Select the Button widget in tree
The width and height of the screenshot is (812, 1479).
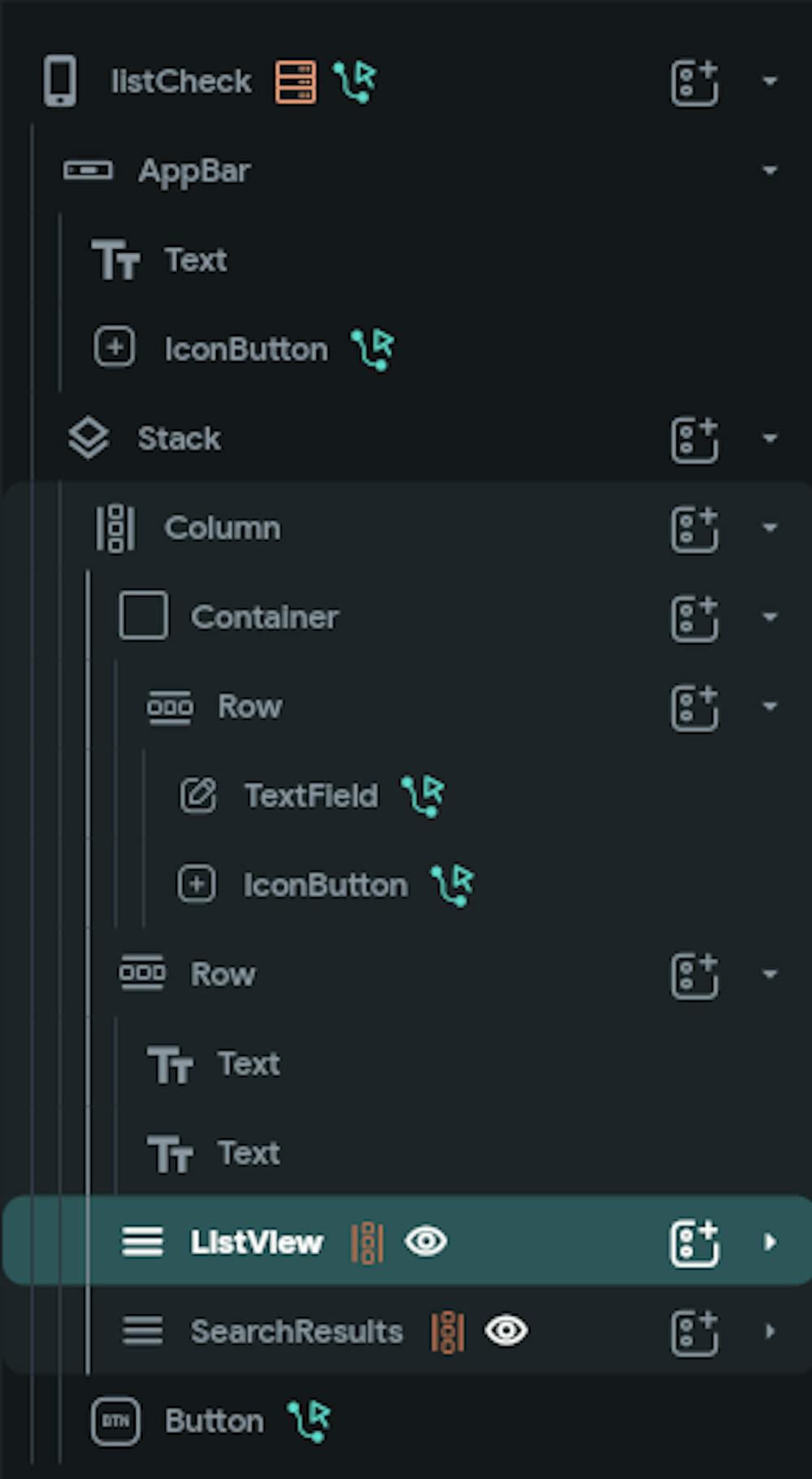(214, 1421)
